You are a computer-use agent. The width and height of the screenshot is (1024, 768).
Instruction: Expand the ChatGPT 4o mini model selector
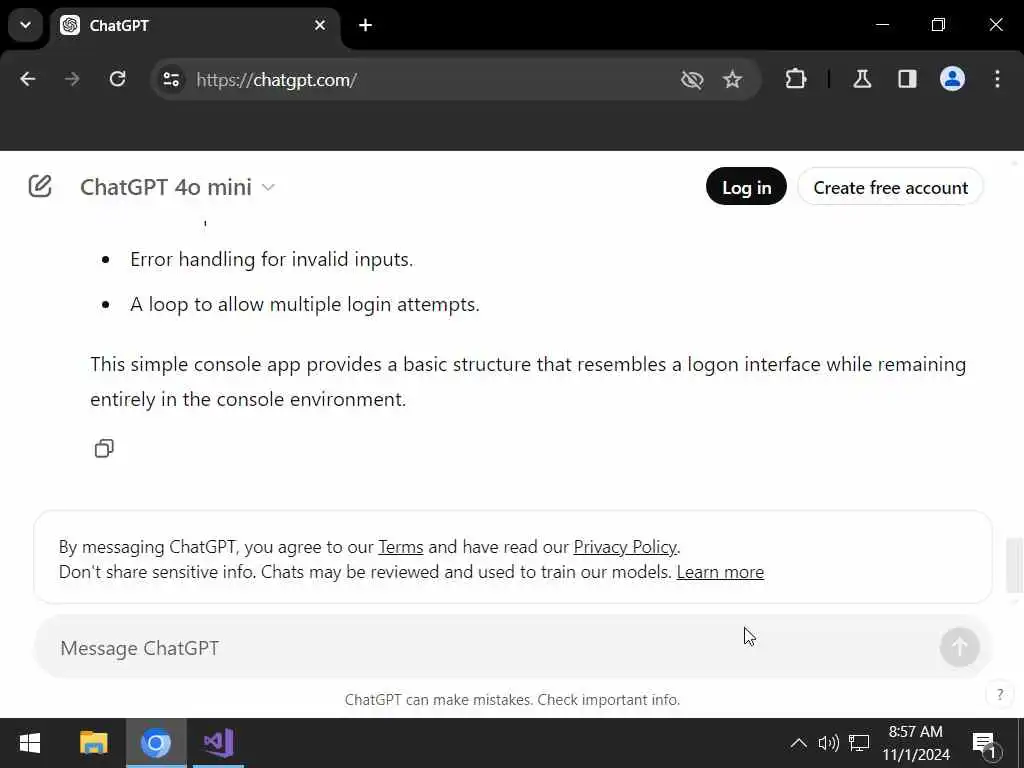178,187
